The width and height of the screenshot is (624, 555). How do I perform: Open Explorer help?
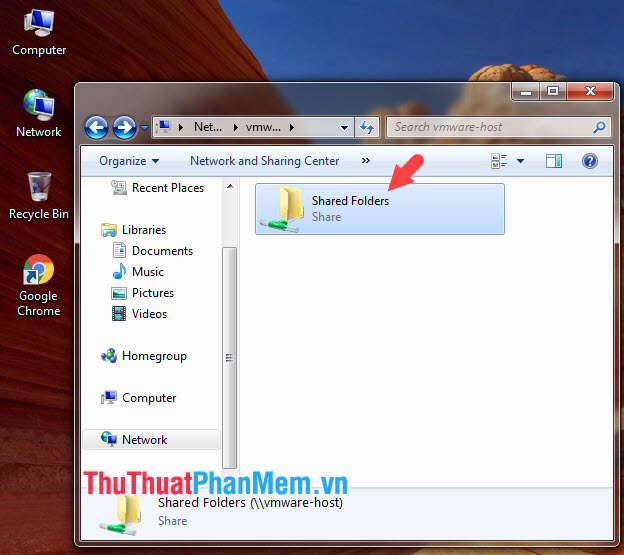(589, 161)
